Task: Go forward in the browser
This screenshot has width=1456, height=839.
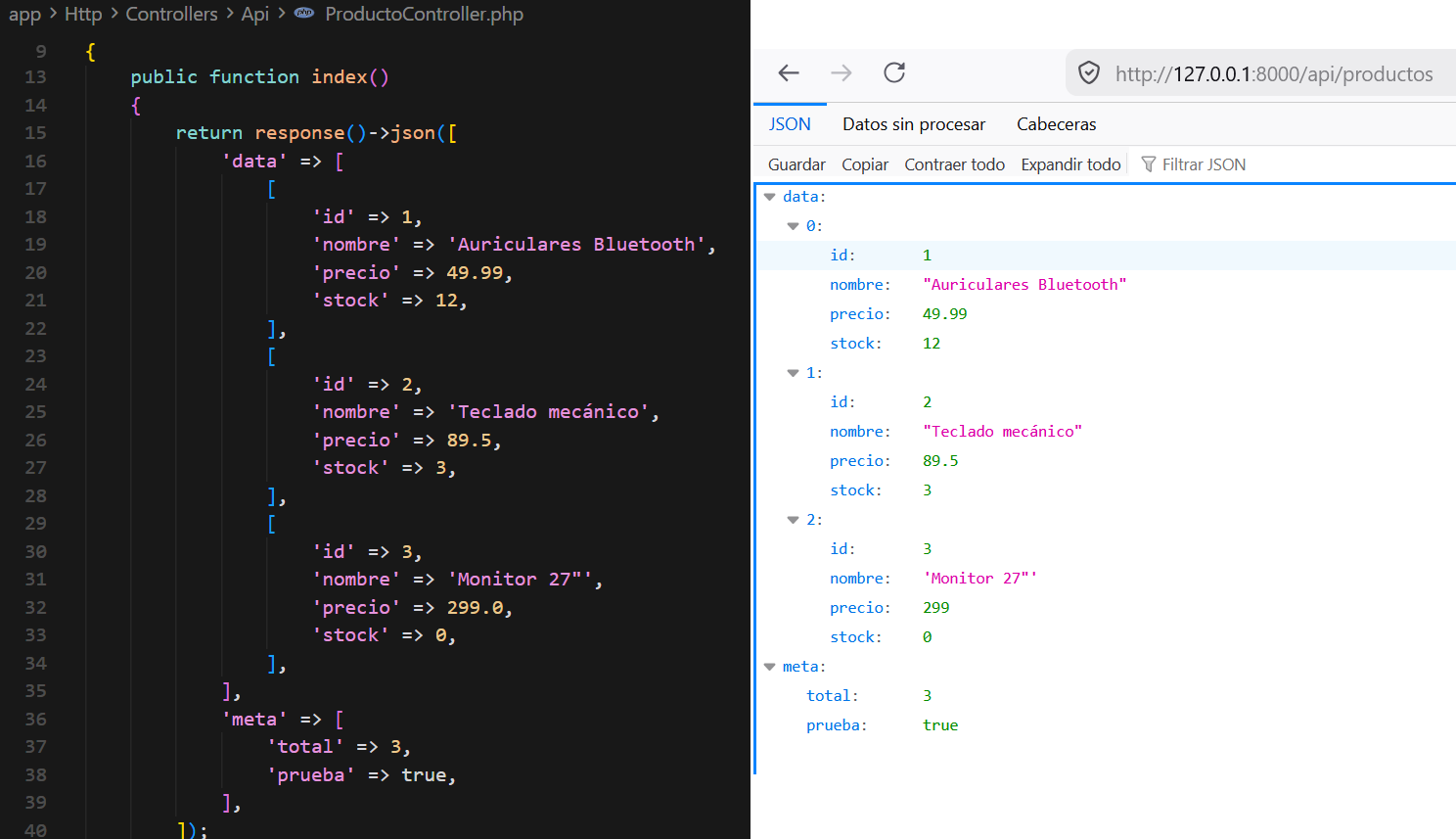Action: coord(842,72)
